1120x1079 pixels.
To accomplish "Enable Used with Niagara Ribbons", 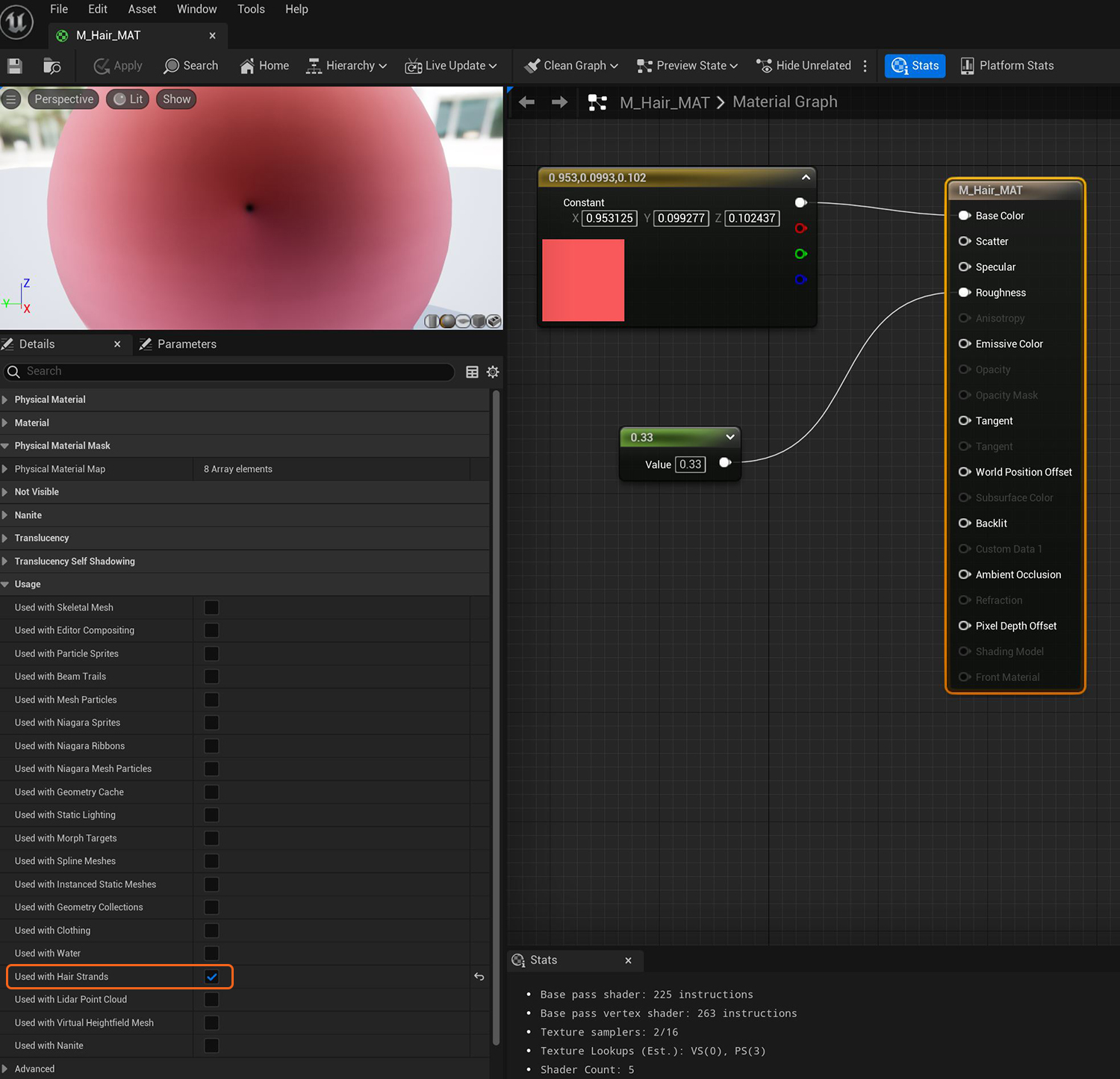I will (x=212, y=746).
